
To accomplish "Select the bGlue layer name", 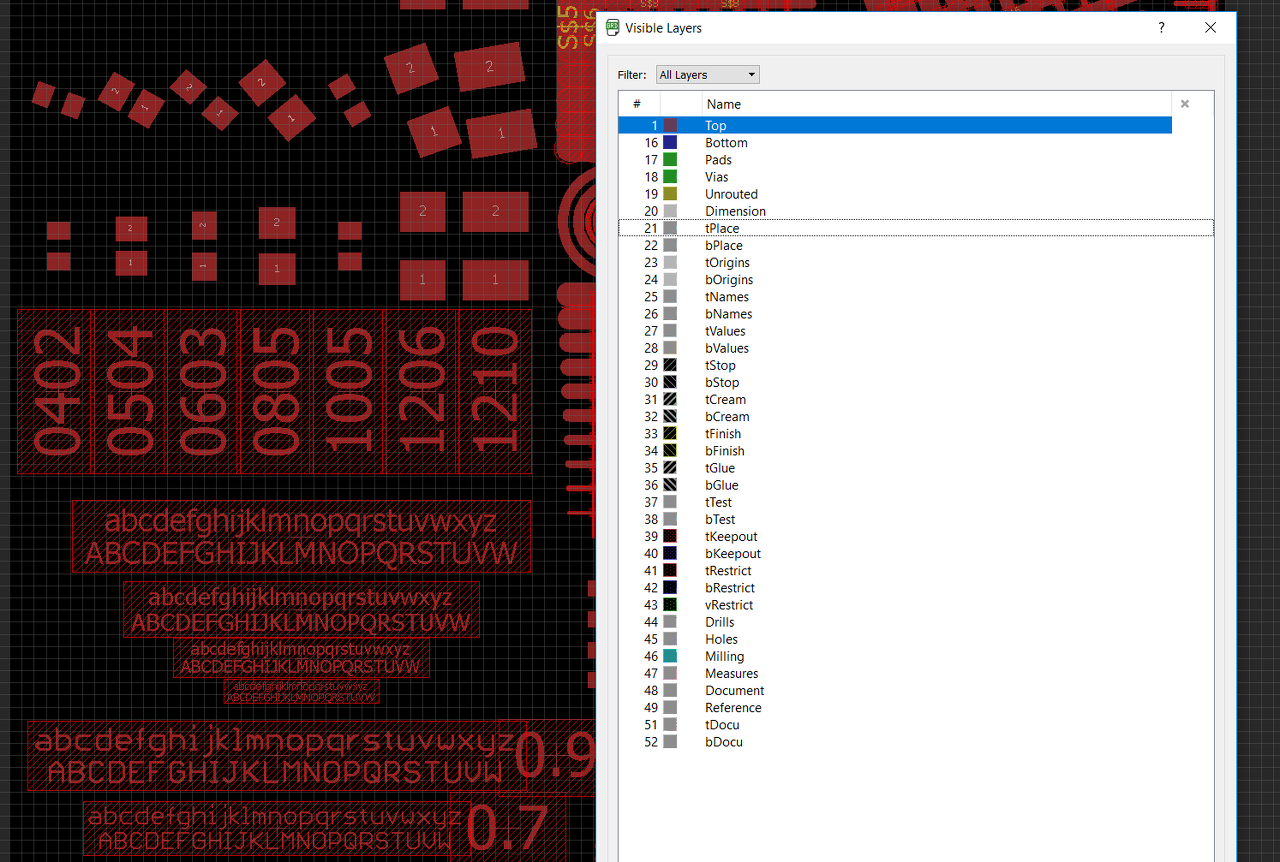I will coord(722,485).
